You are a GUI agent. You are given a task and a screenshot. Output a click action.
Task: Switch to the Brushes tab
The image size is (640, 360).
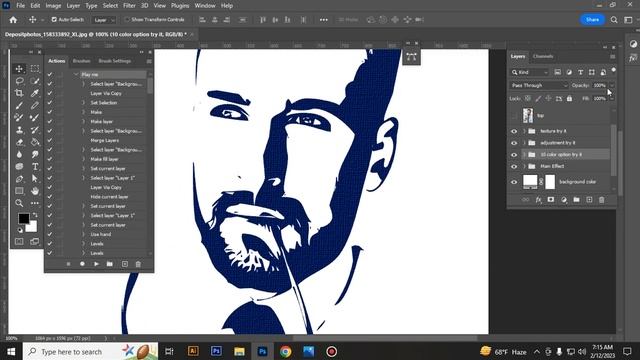81,61
